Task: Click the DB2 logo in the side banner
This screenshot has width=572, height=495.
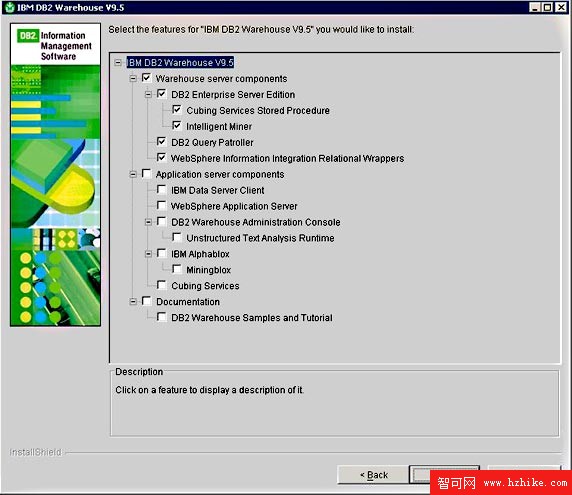Action: 28,36
